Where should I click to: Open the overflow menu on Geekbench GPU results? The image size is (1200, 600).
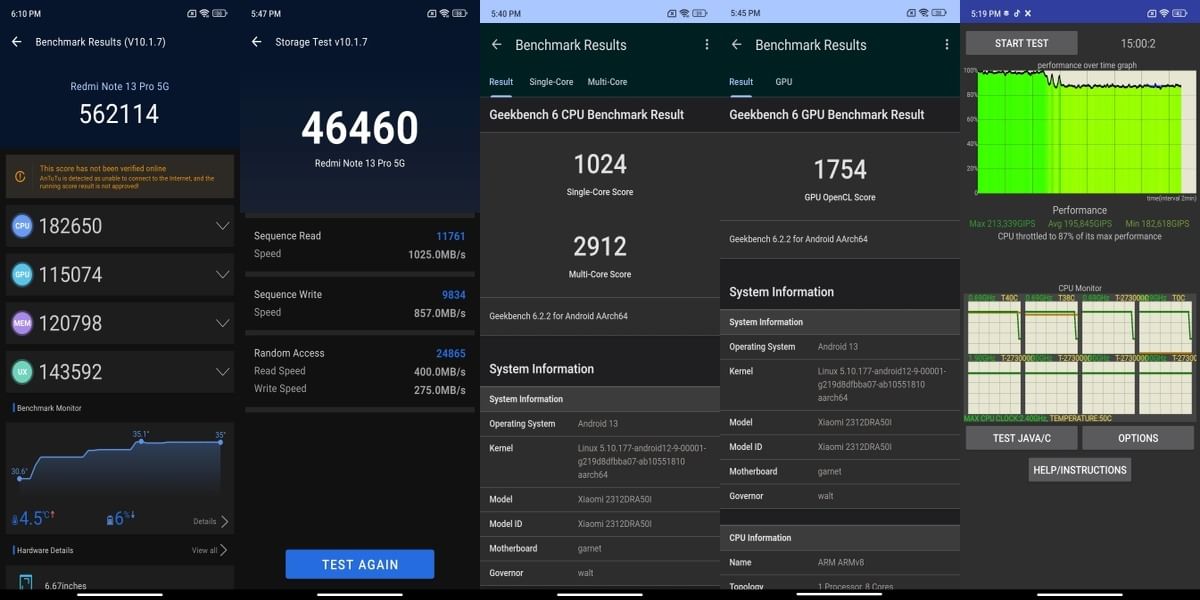[946, 45]
